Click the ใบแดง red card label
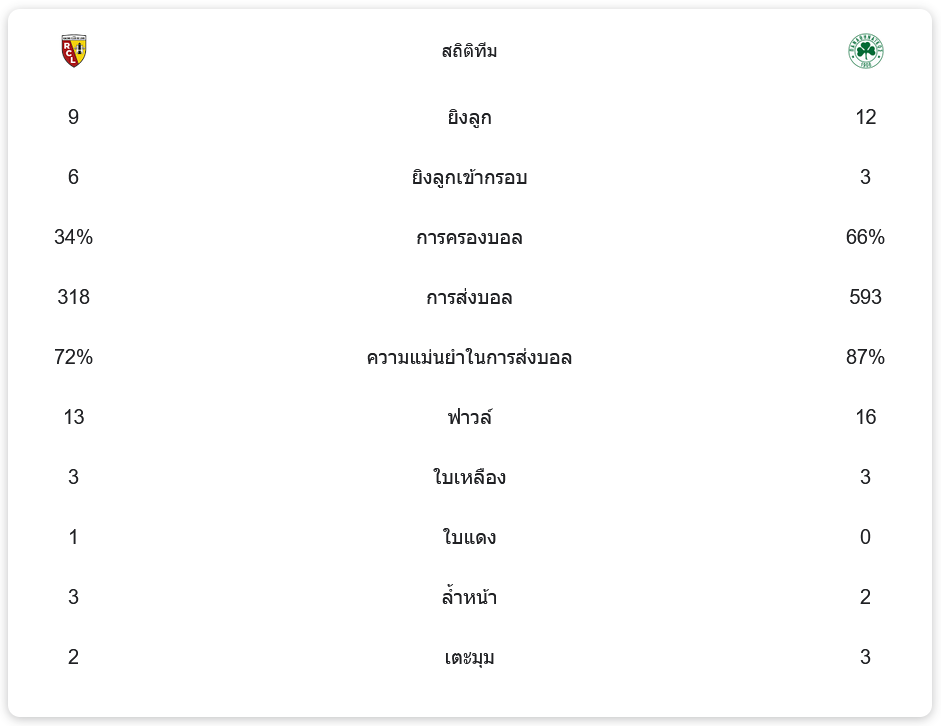This screenshot has width=941, height=726. (469, 538)
